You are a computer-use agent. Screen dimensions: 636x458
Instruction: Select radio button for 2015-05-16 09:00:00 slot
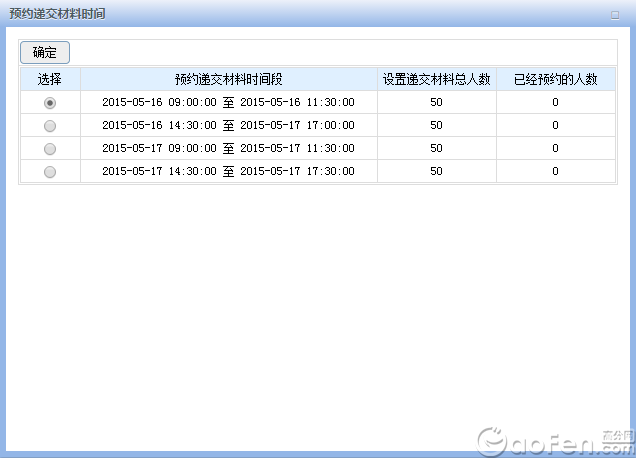pyautogui.click(x=50, y=103)
